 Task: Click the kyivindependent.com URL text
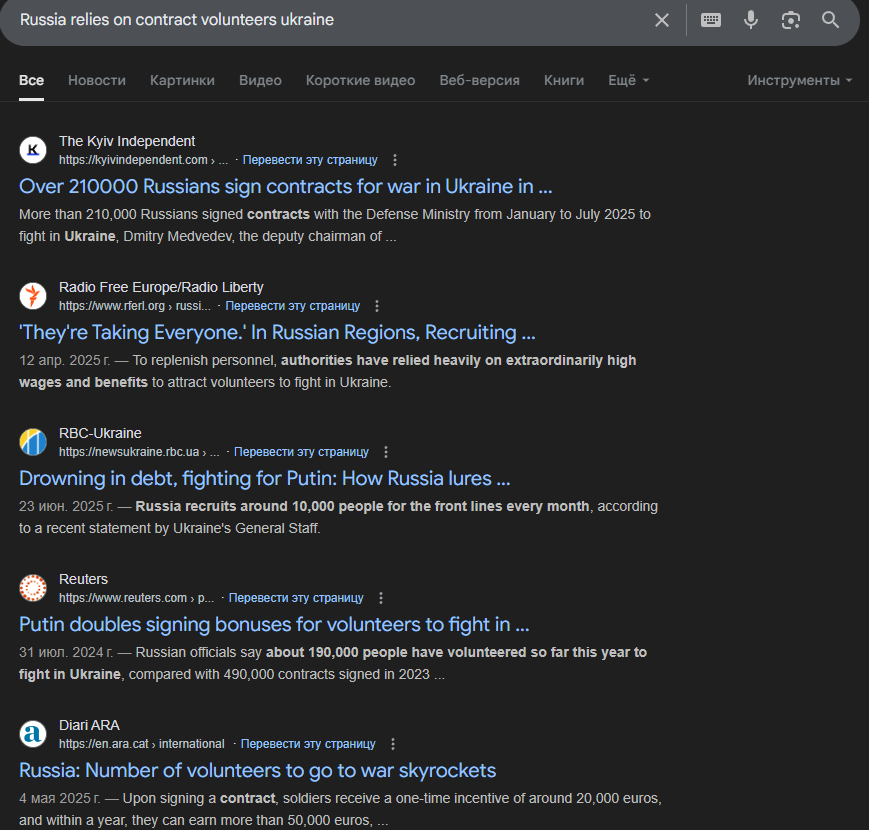point(143,160)
